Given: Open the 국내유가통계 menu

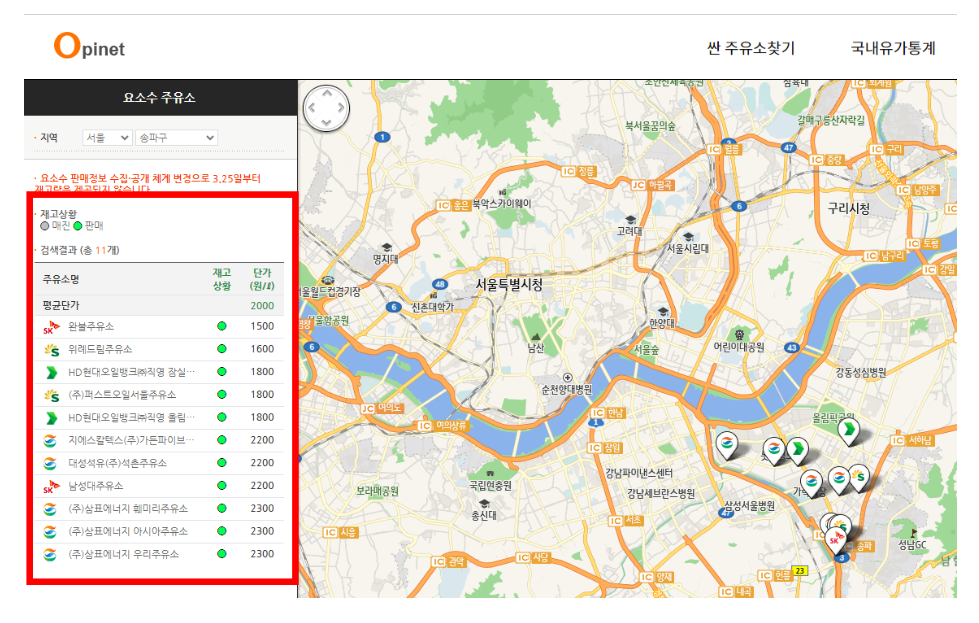Looking at the screenshot, I should 893,48.
